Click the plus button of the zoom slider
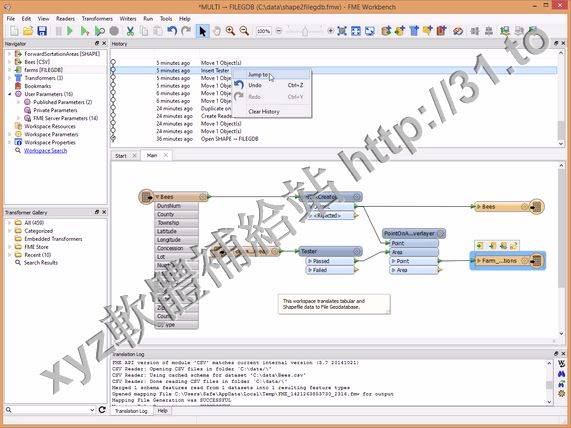Screen dimensions: 571x428 coord(331,31)
